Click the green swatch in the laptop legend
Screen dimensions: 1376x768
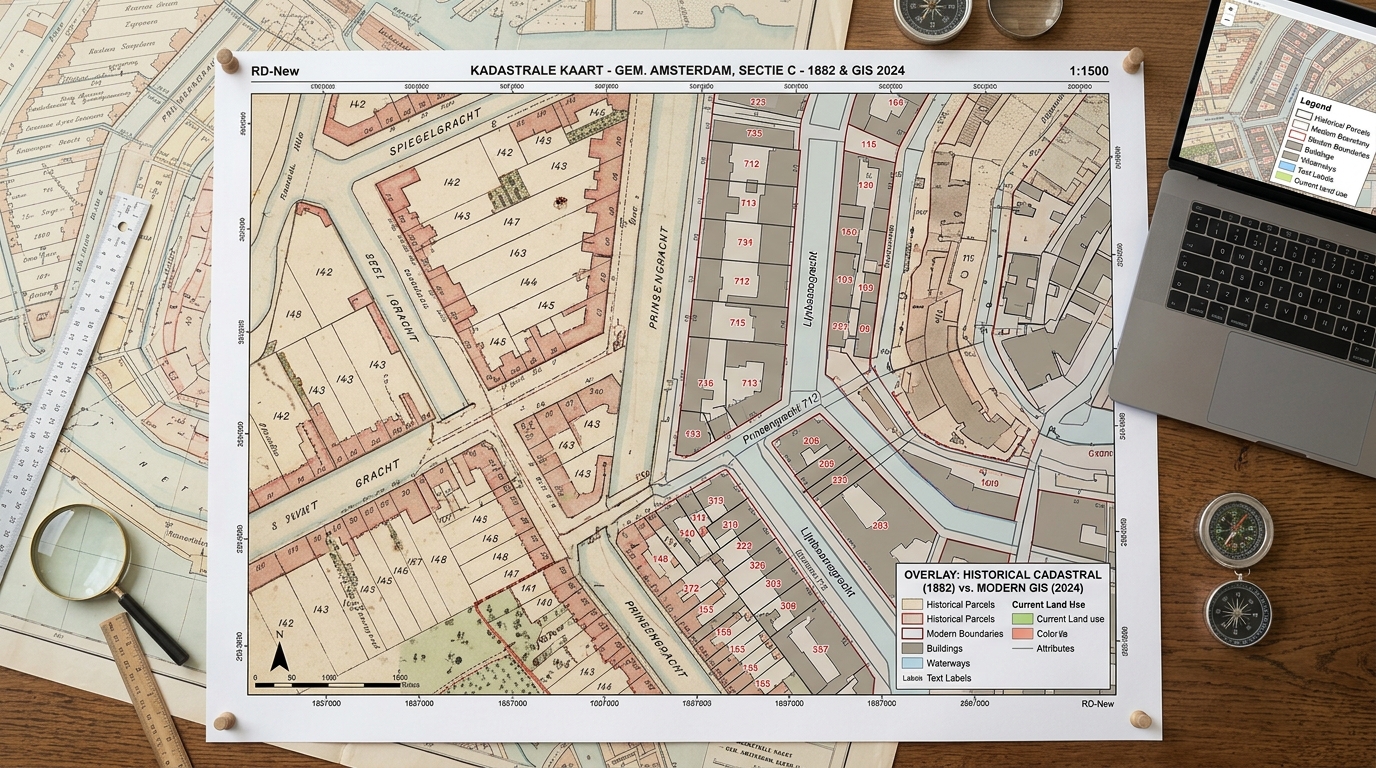[1283, 176]
